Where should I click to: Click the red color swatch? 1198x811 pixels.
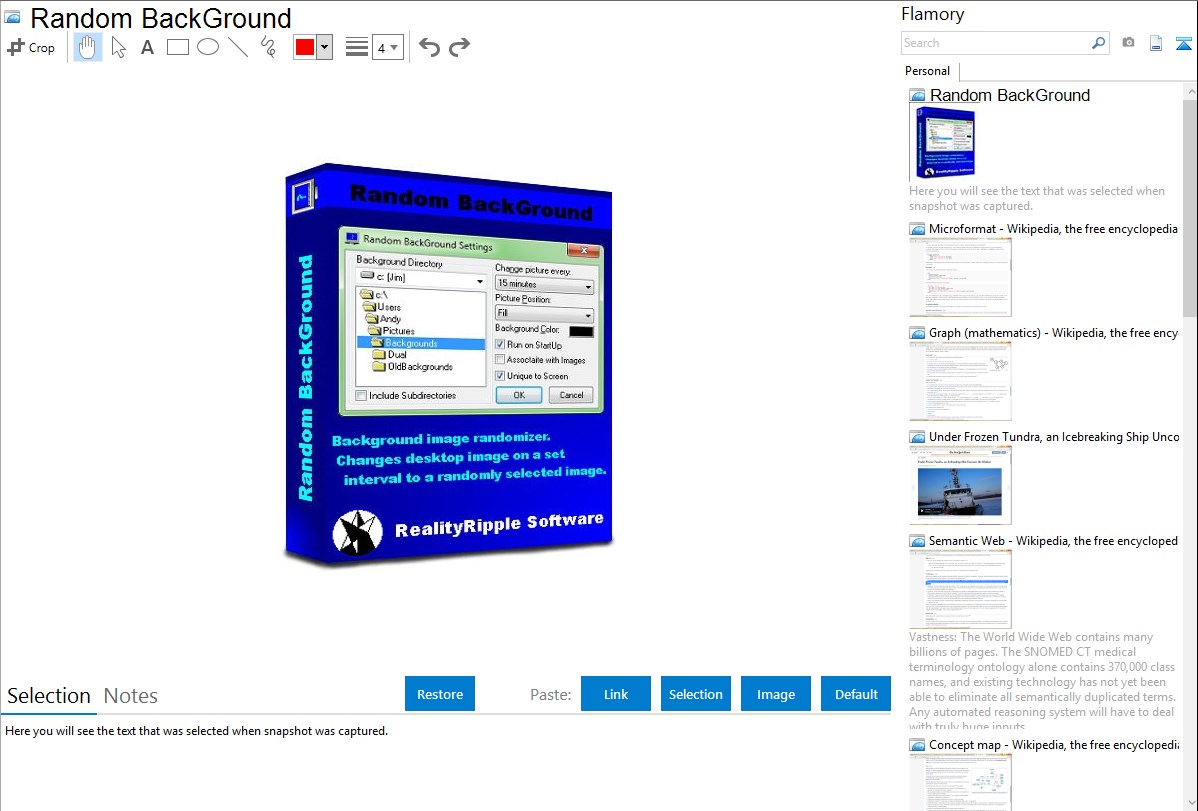pyautogui.click(x=305, y=47)
